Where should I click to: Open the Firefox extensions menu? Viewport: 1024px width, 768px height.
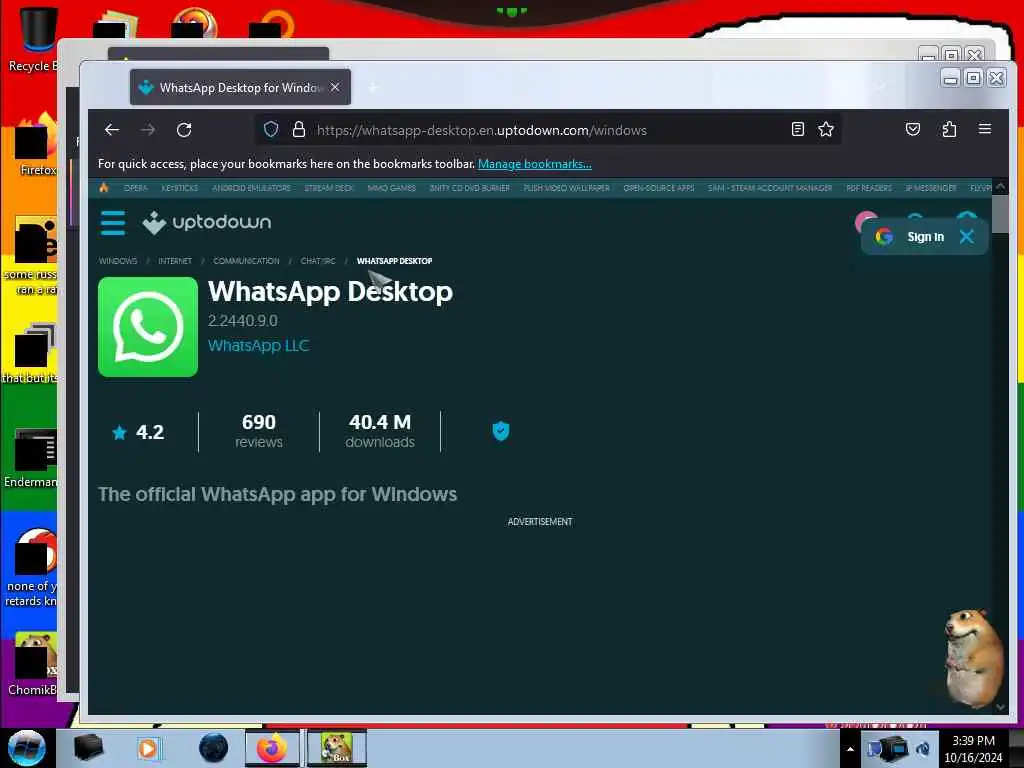click(949, 129)
